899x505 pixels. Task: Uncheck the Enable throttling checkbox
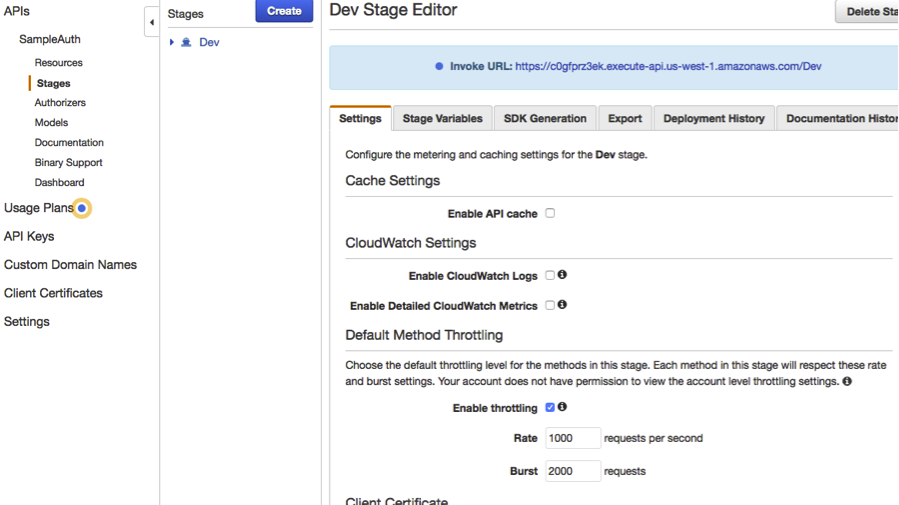pos(550,407)
